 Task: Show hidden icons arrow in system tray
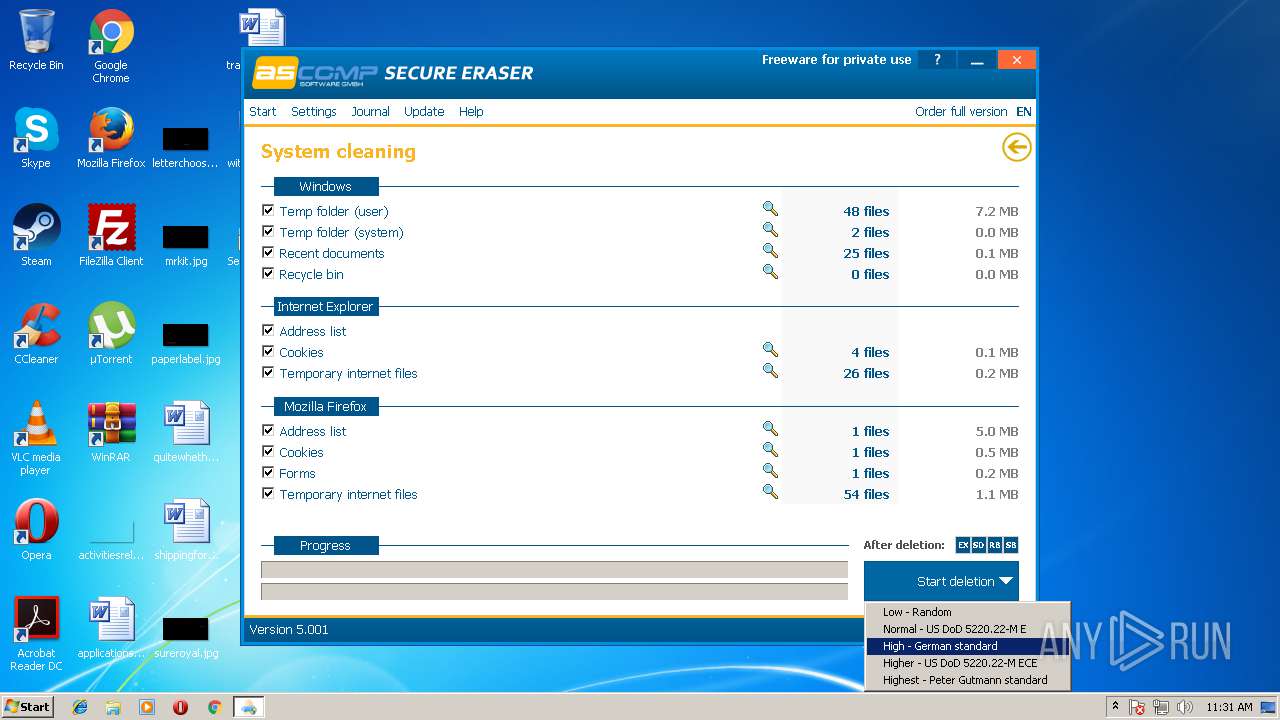coord(1115,707)
